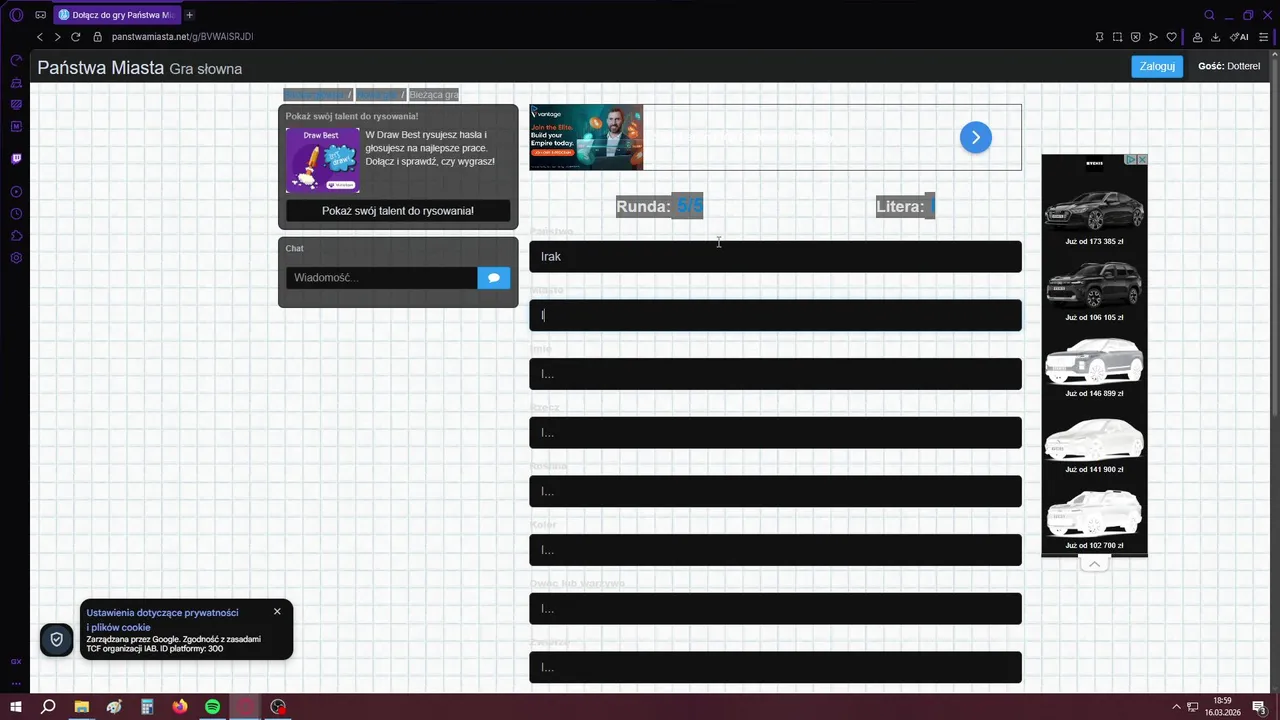Open sidebar settings gear icon
Image resolution: width=1280 pixels, height=720 pixels.
click(16, 257)
